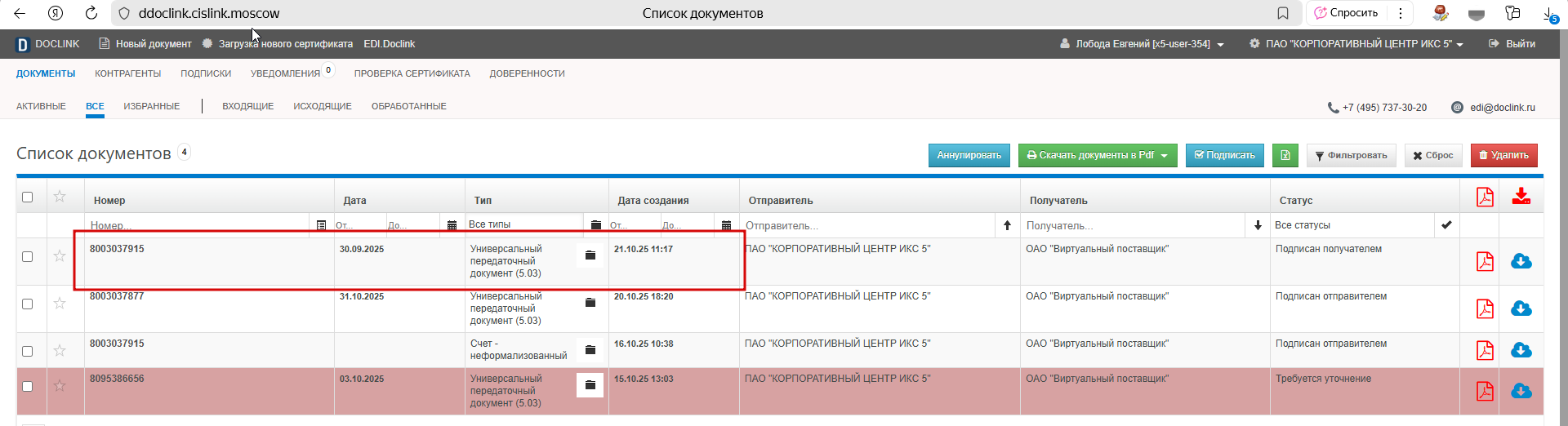Click the Аннулировать button
Viewport: 1568px width, 426px height.
969,155
